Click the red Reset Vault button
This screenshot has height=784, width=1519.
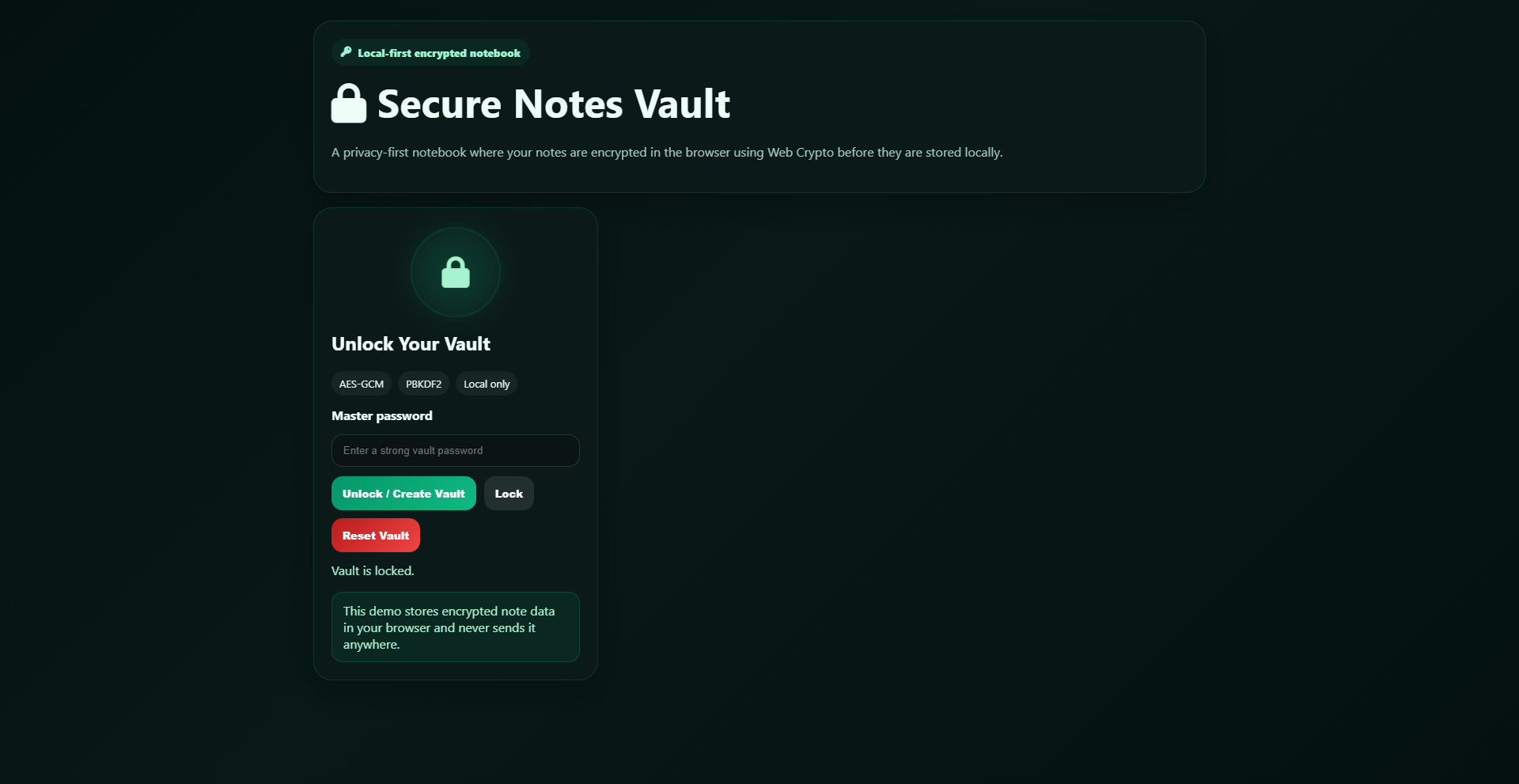tap(375, 535)
